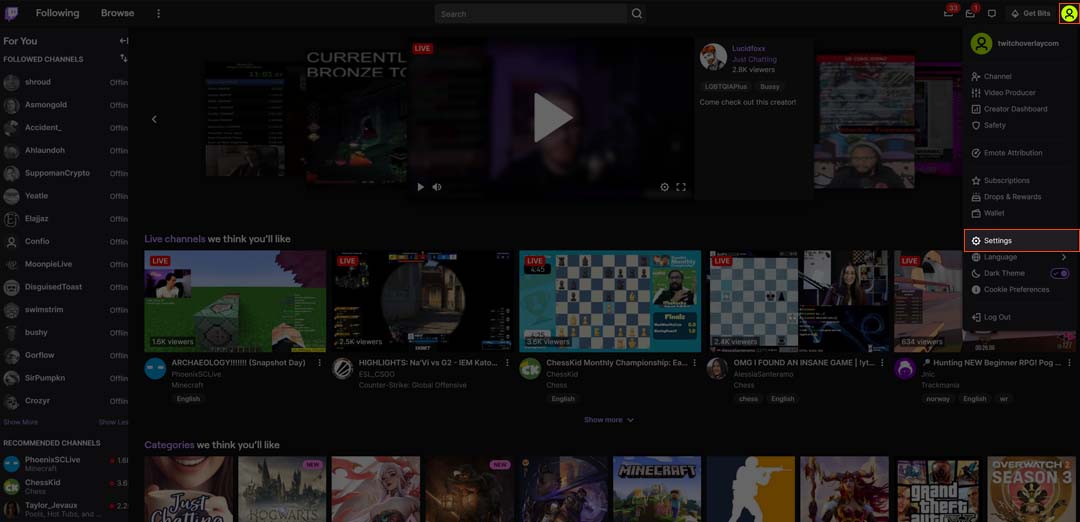1080x522 pixels.
Task: Open Taylor_Jevaux recommended channel
Action: [x=65, y=510]
